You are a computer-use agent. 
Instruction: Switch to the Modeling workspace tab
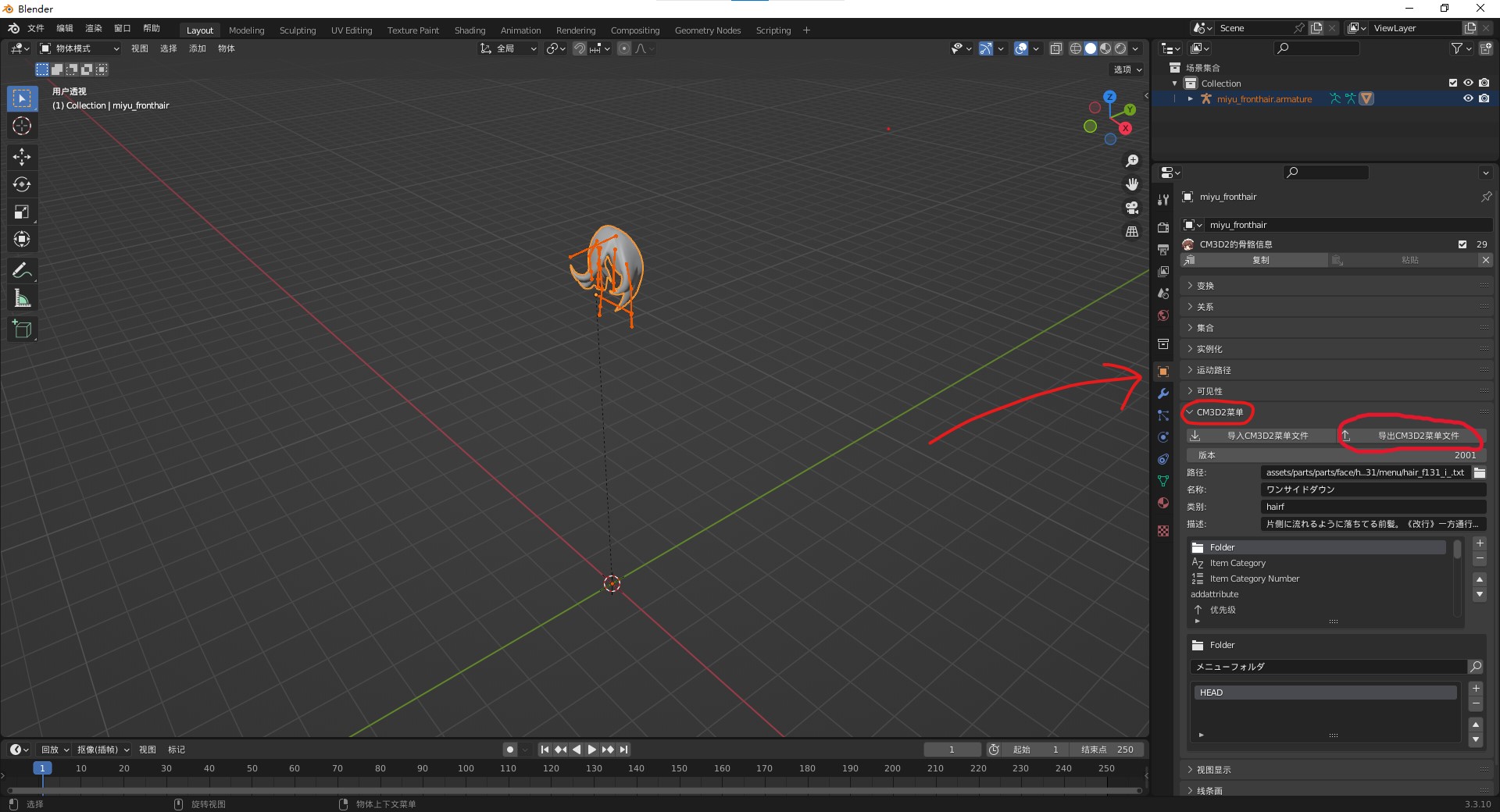coord(246,30)
